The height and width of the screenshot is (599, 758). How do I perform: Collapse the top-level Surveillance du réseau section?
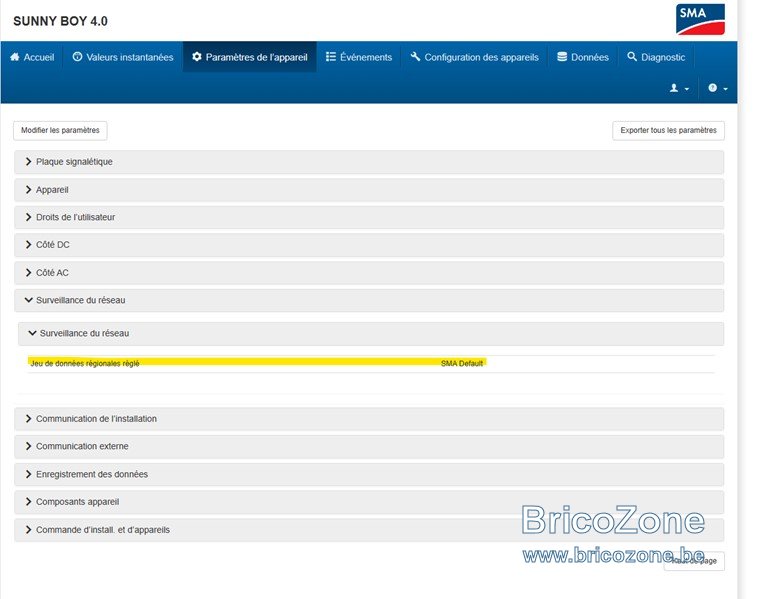click(369, 301)
